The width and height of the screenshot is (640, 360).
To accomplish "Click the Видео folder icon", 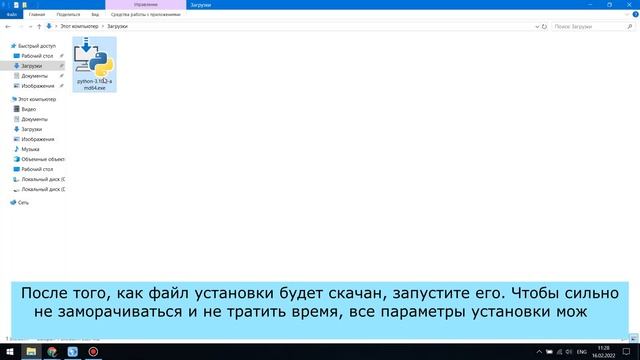I will coord(16,109).
